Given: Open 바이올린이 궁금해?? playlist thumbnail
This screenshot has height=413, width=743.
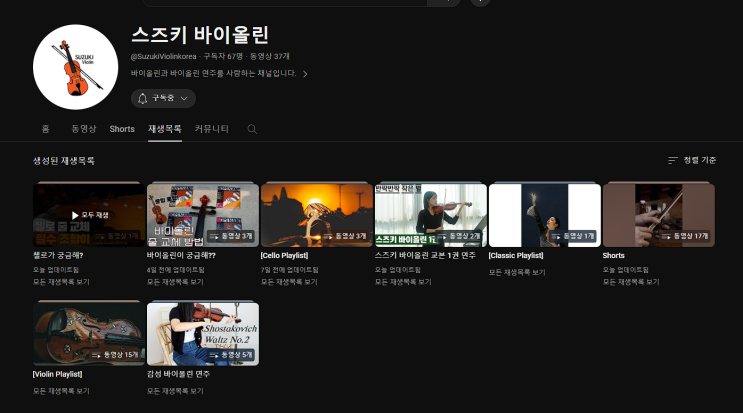Looking at the screenshot, I should [x=203, y=215].
